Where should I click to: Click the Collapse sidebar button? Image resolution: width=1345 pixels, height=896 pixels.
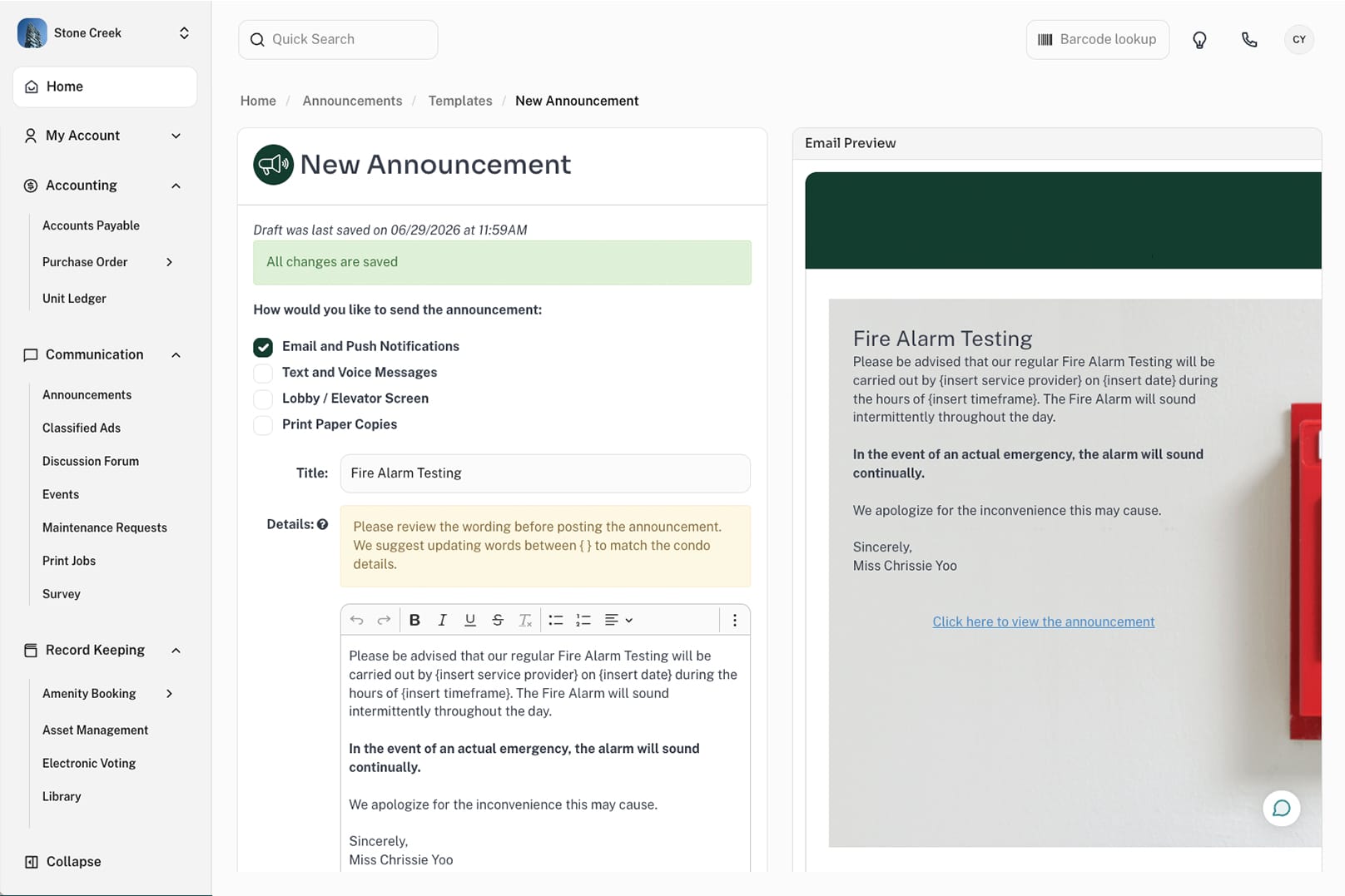[x=62, y=862]
